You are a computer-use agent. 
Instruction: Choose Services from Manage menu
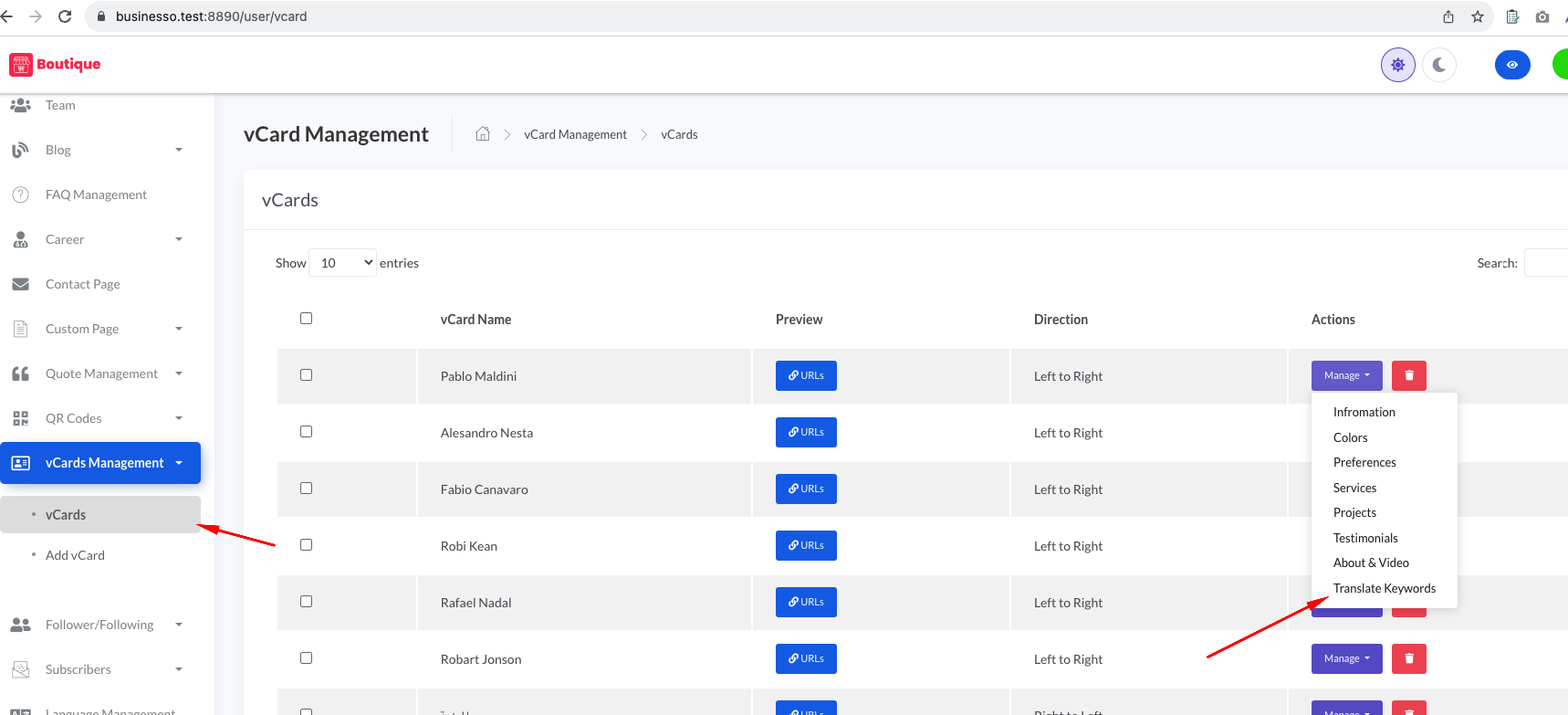[1354, 488]
